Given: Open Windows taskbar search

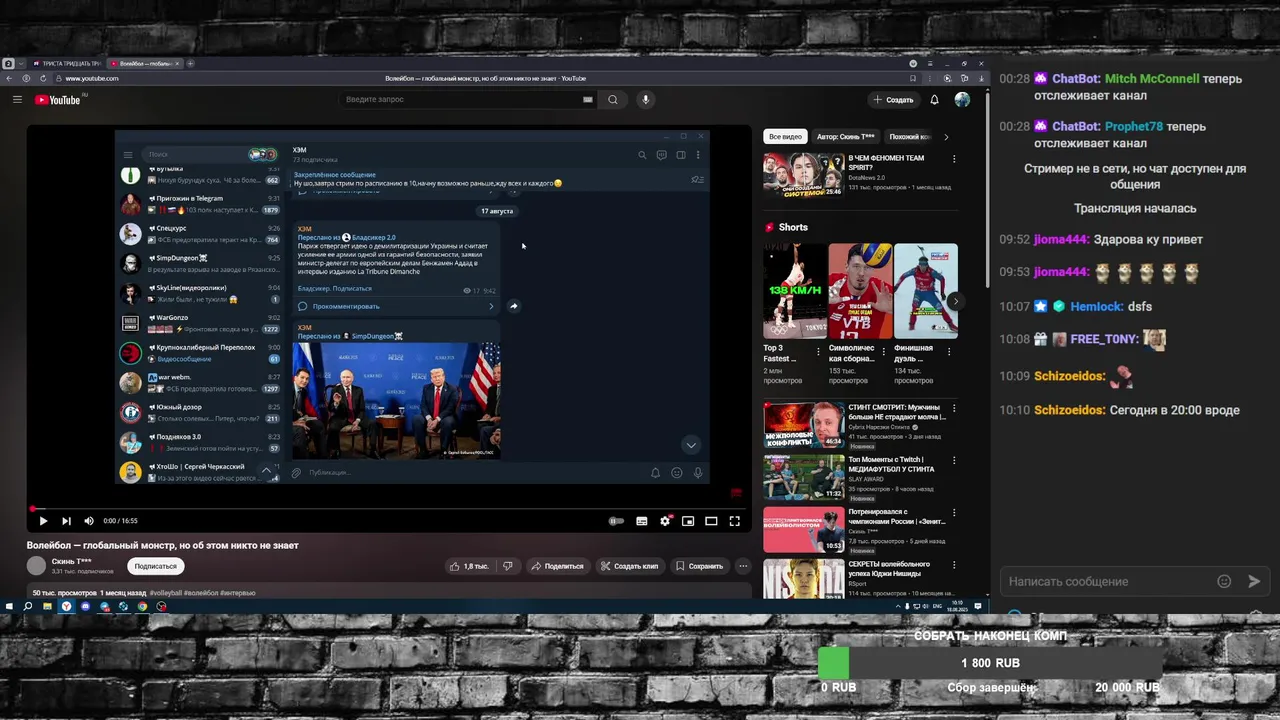Looking at the screenshot, I should [28, 606].
